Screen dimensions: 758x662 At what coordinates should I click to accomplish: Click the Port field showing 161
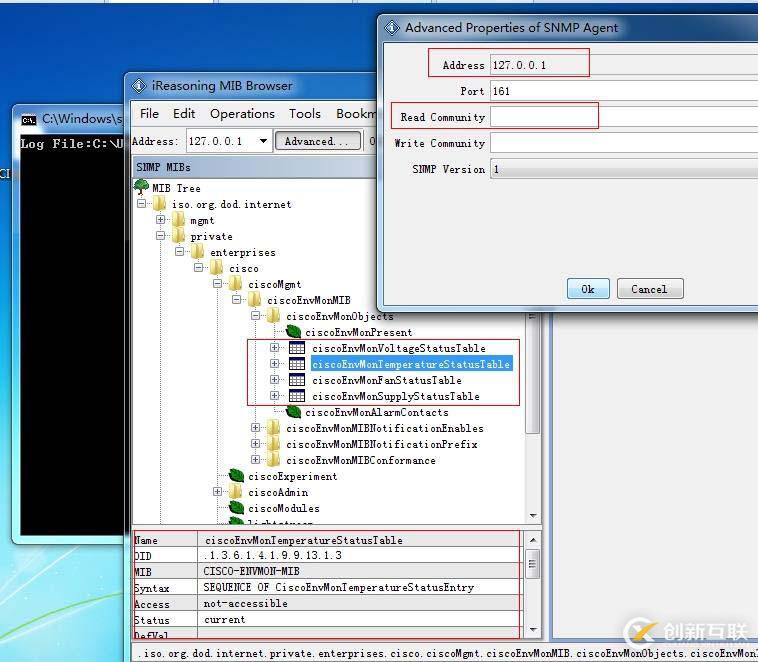point(624,91)
